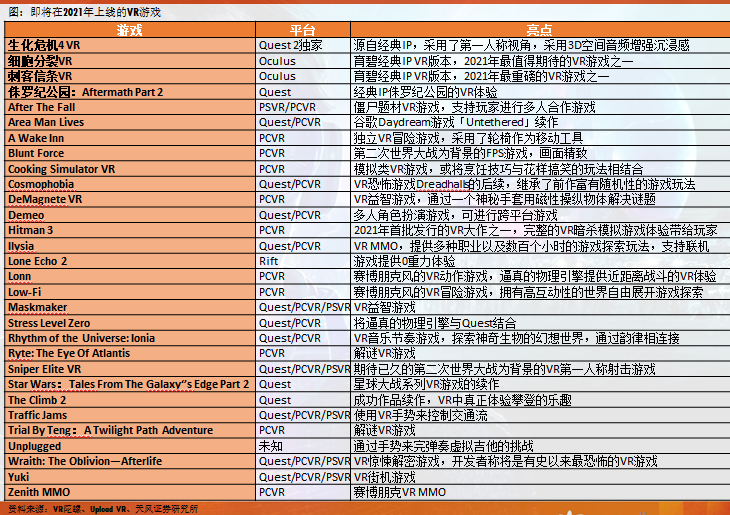This screenshot has width=730, height=515.
Task: Select the 生化危机4 VR game cell
Action: 130,45
